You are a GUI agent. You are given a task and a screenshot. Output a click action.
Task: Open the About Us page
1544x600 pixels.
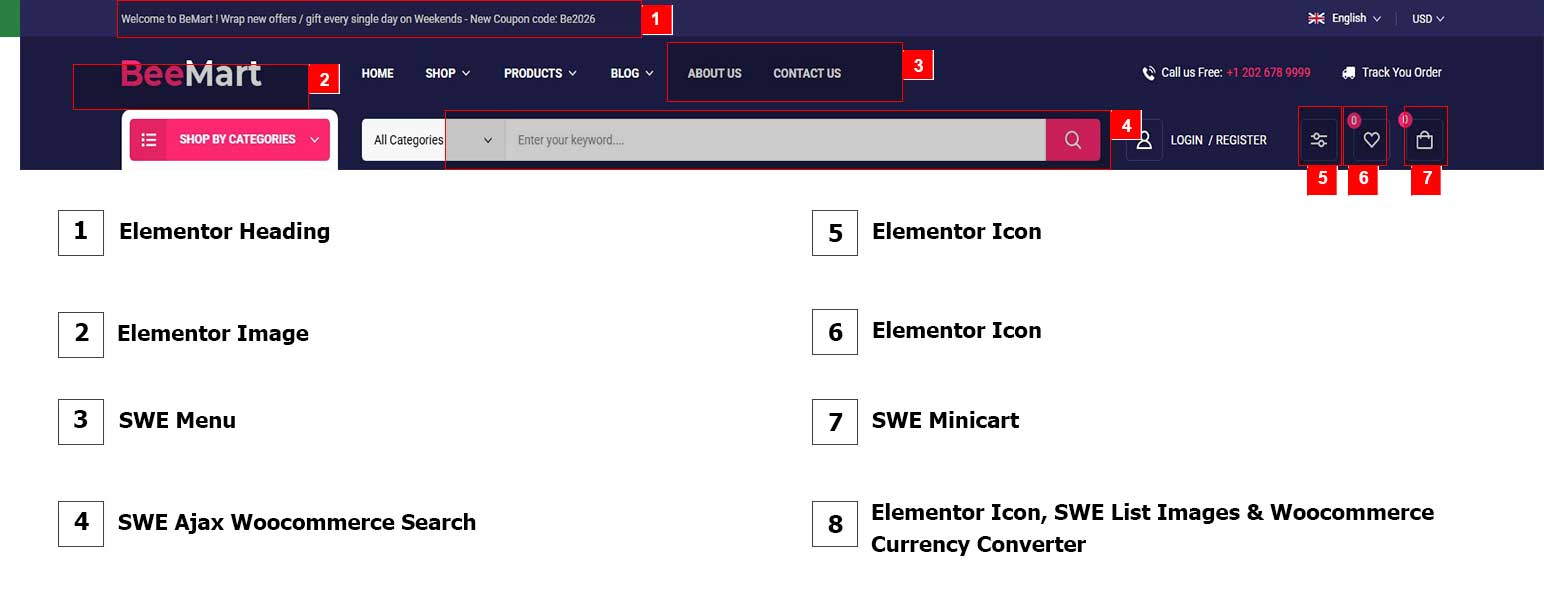click(714, 73)
